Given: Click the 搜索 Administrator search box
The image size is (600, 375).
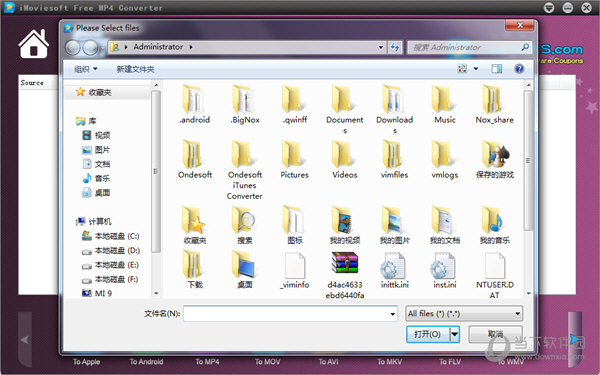Looking at the screenshot, I should 469,47.
